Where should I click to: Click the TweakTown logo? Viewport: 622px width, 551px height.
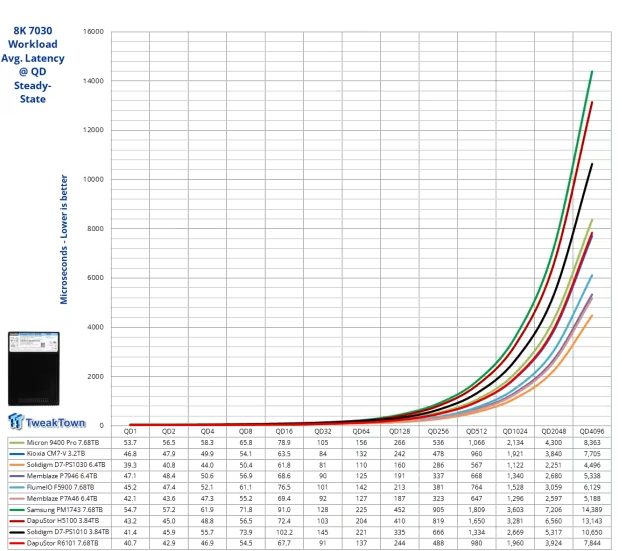47,422
